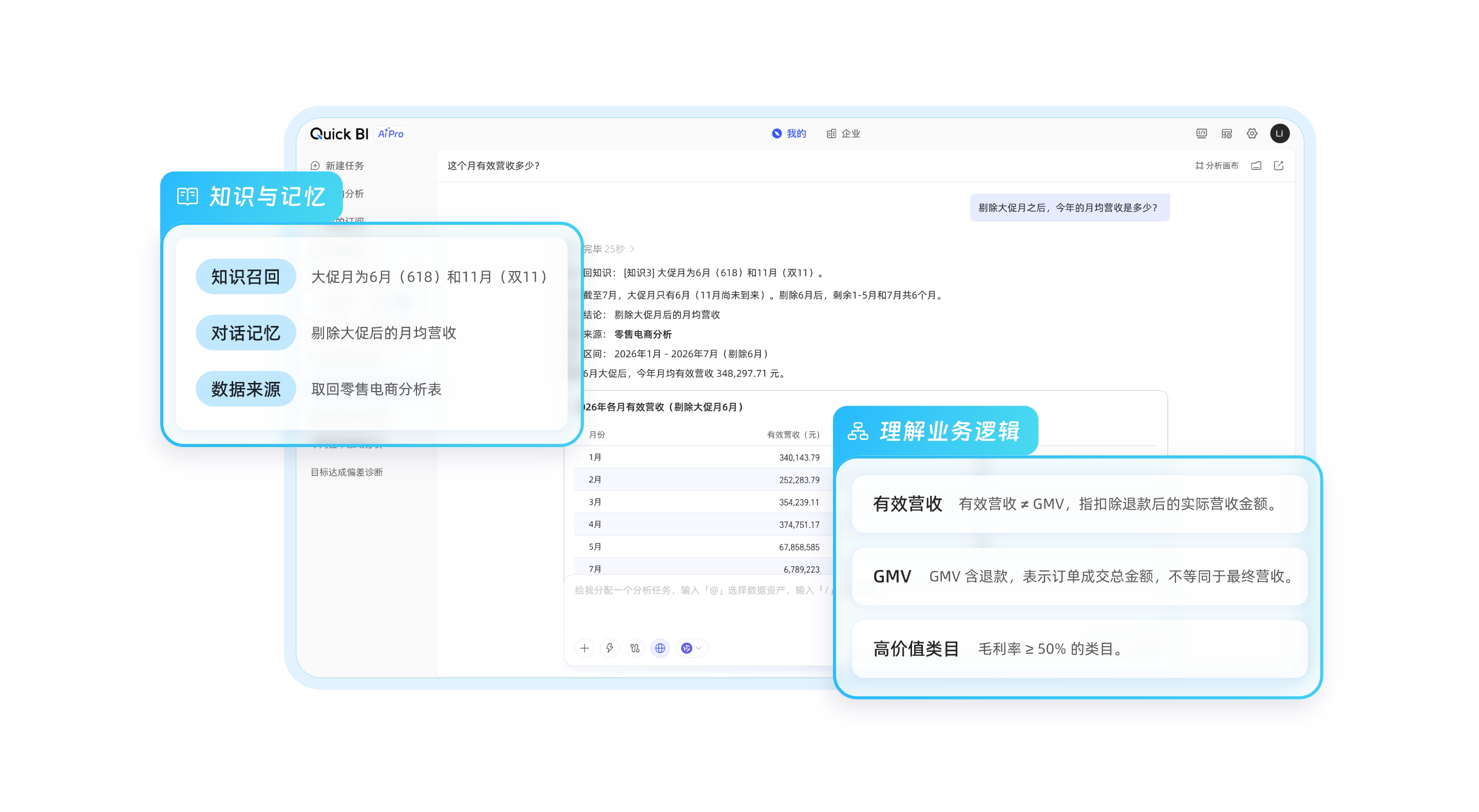
Task: Open the settings gear icon
Action: click(1252, 133)
